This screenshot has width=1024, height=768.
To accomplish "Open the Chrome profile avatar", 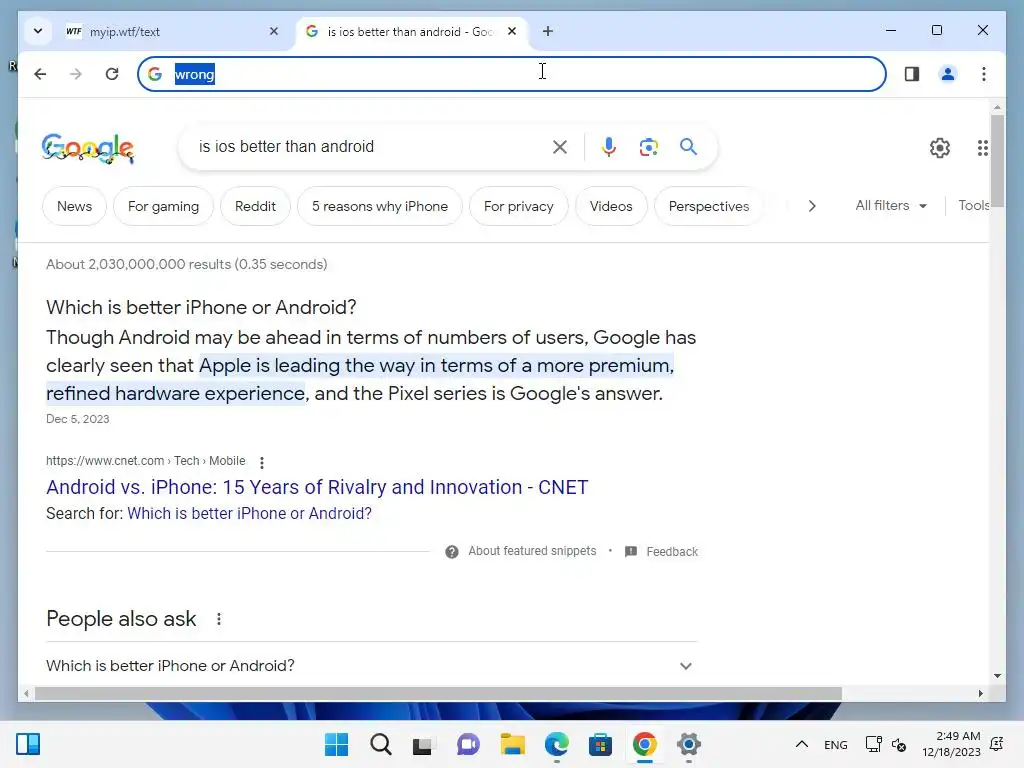I will pos(948,74).
